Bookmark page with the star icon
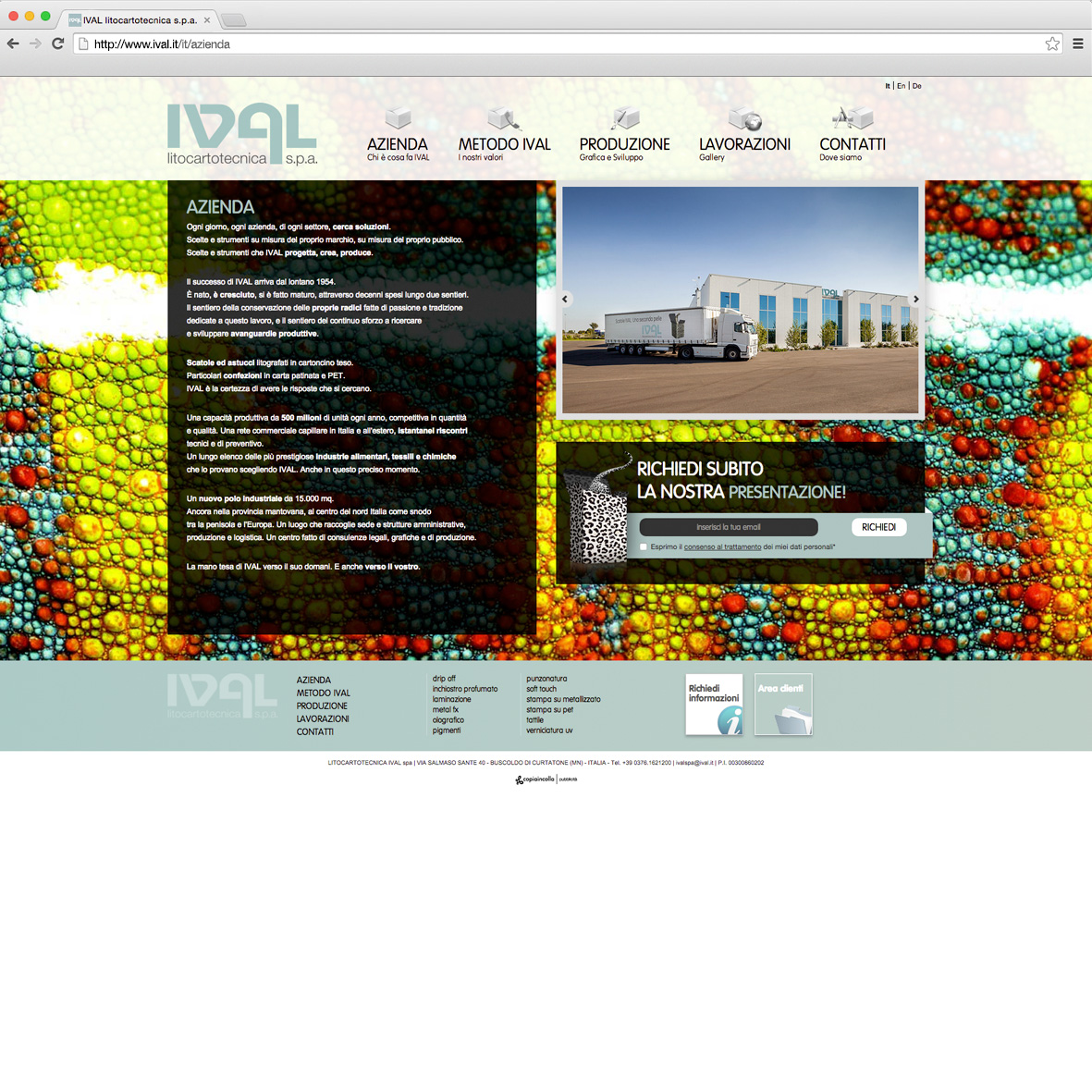The image size is (1092, 1092). (1051, 43)
